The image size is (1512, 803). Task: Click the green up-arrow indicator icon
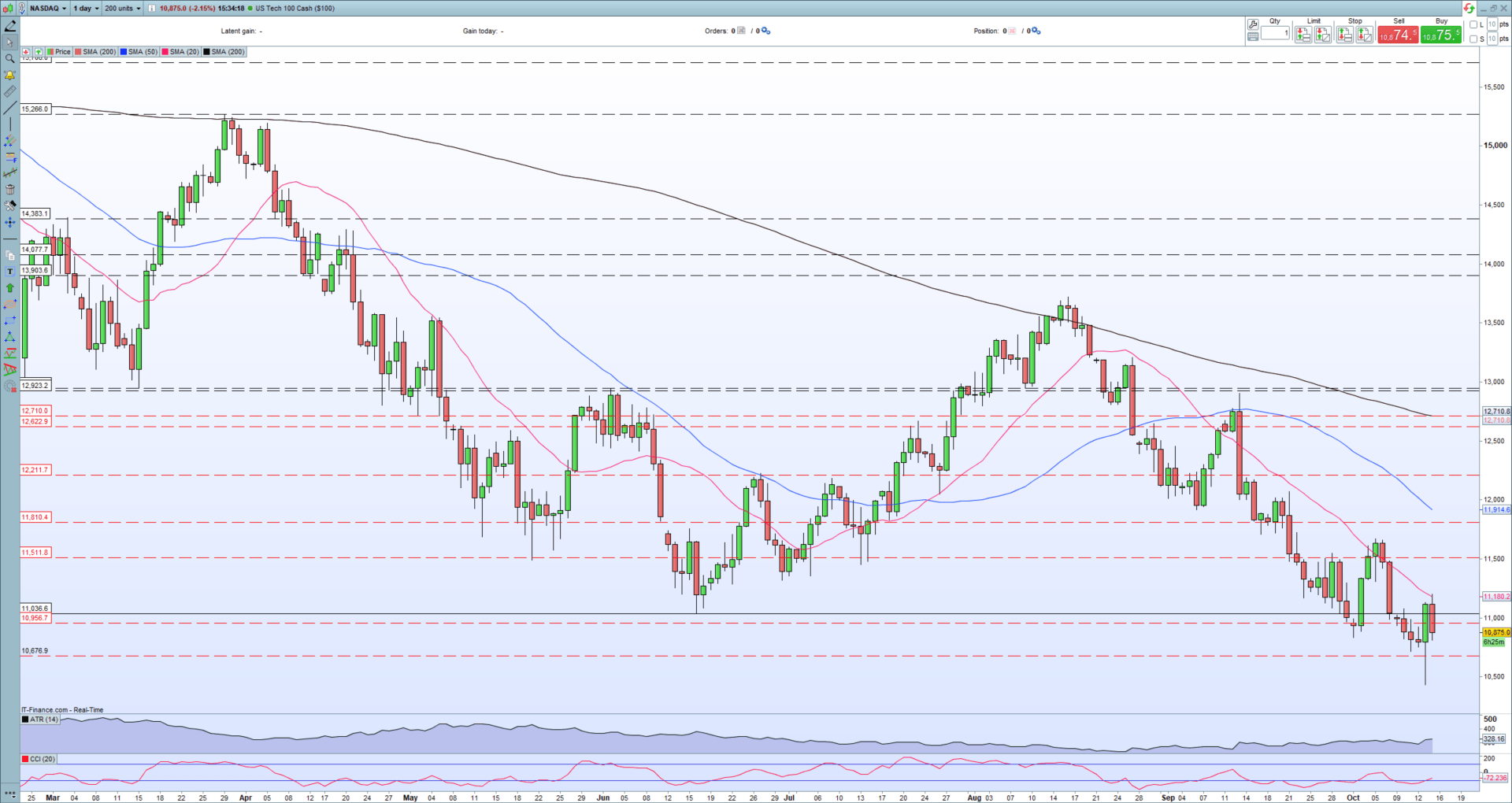click(x=38, y=52)
